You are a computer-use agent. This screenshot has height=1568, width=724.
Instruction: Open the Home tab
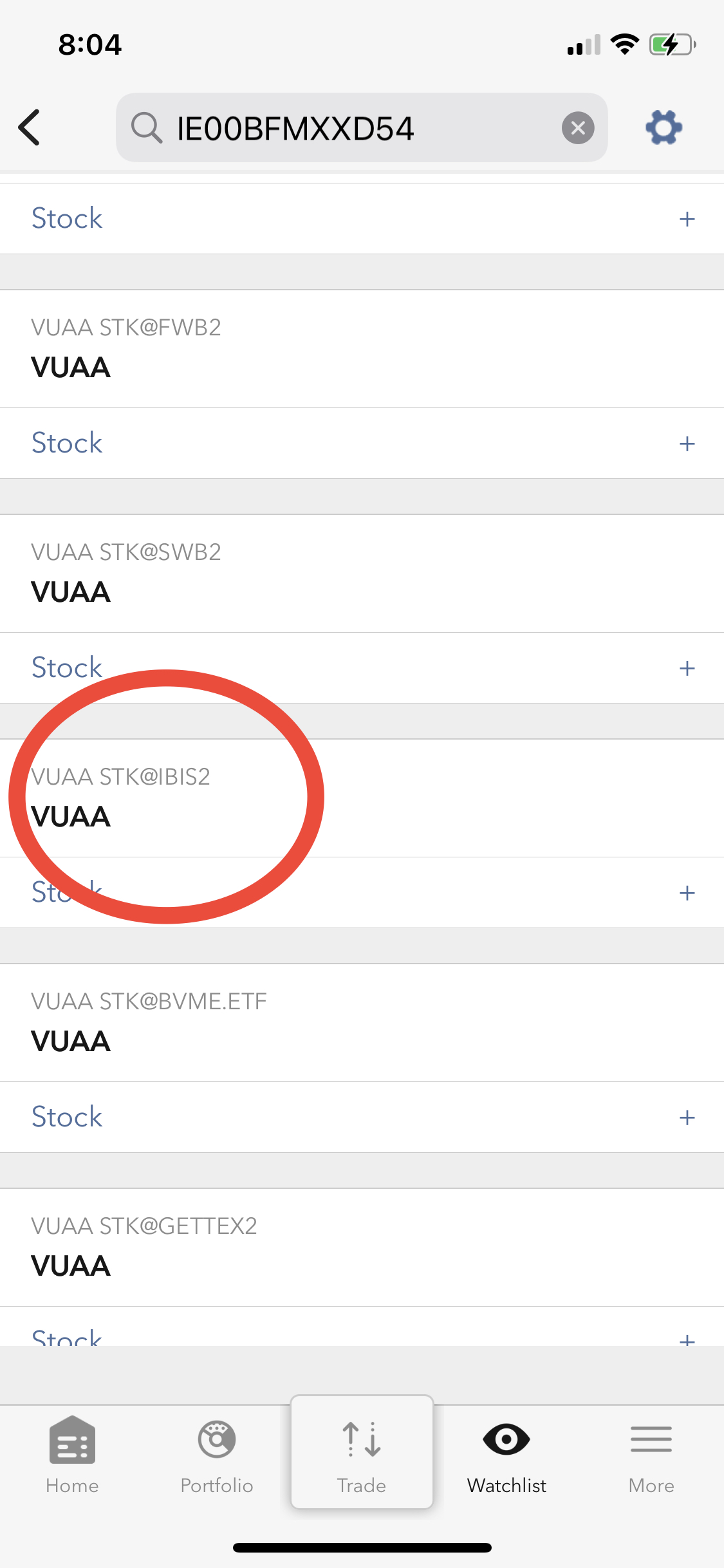pos(72,1455)
